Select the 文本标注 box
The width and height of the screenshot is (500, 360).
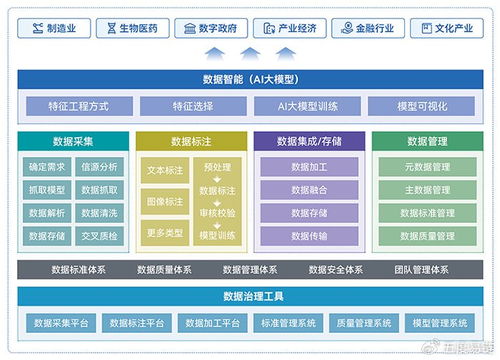tap(165, 170)
